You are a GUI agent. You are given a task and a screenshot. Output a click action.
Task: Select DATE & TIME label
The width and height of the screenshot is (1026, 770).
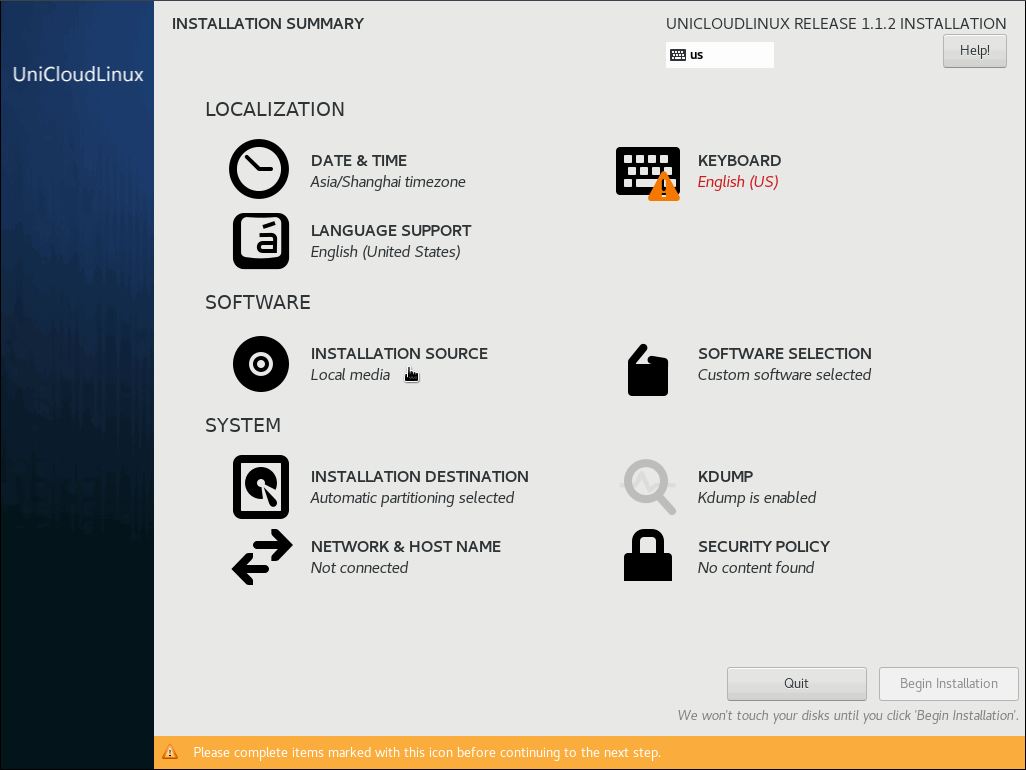click(x=359, y=161)
